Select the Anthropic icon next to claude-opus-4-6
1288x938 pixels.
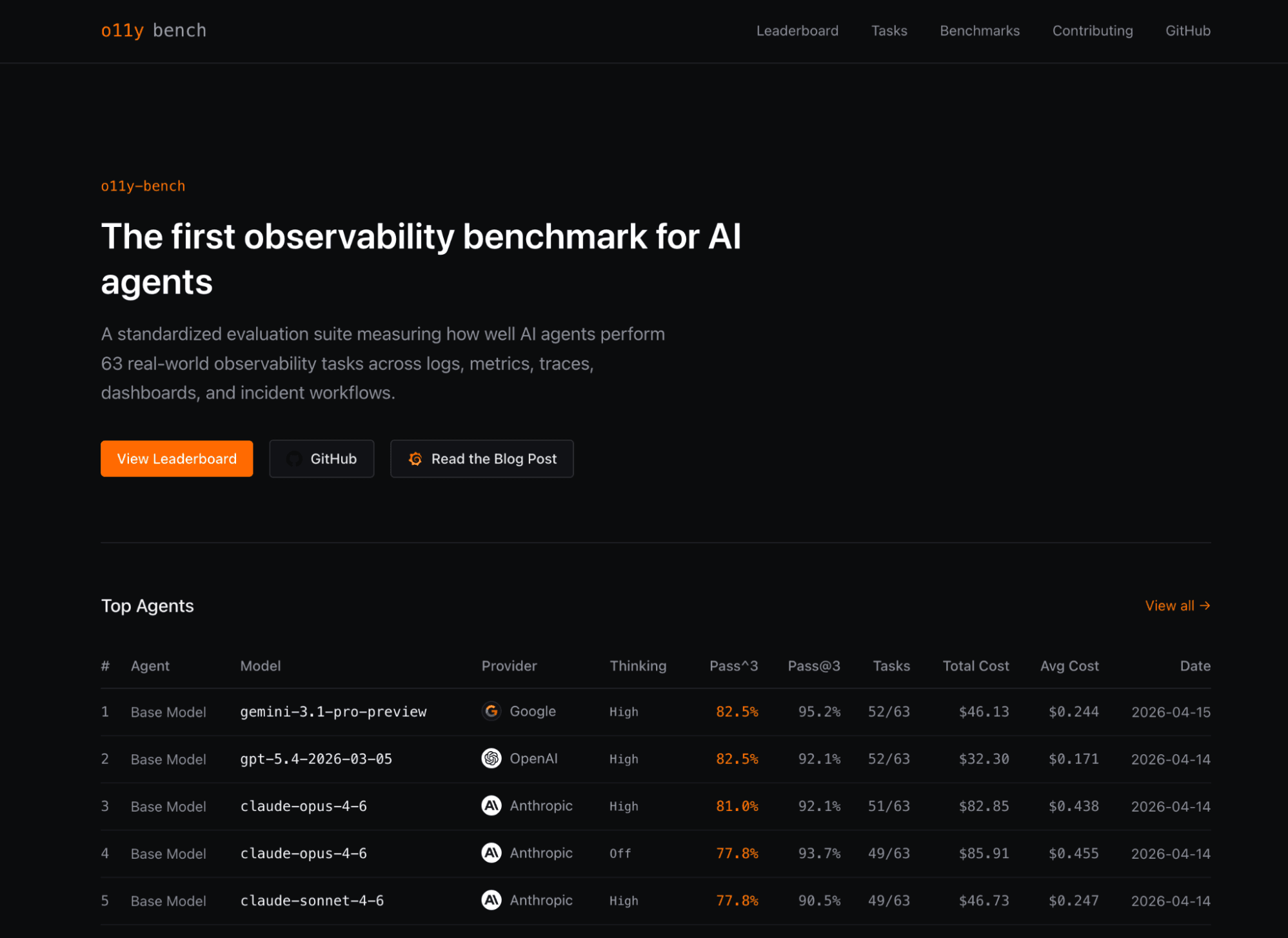[x=491, y=805]
